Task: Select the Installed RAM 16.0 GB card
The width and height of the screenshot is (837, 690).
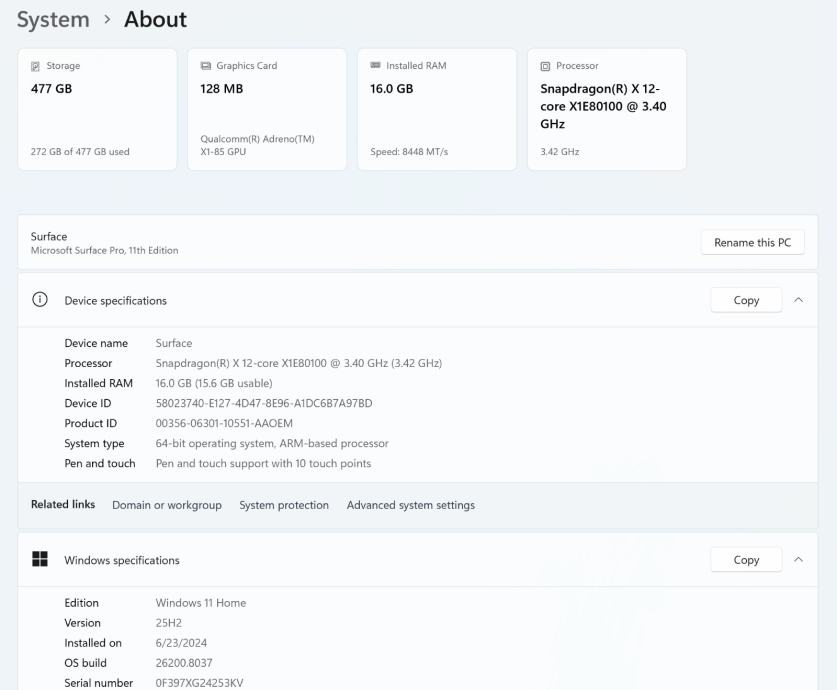Action: (437, 109)
